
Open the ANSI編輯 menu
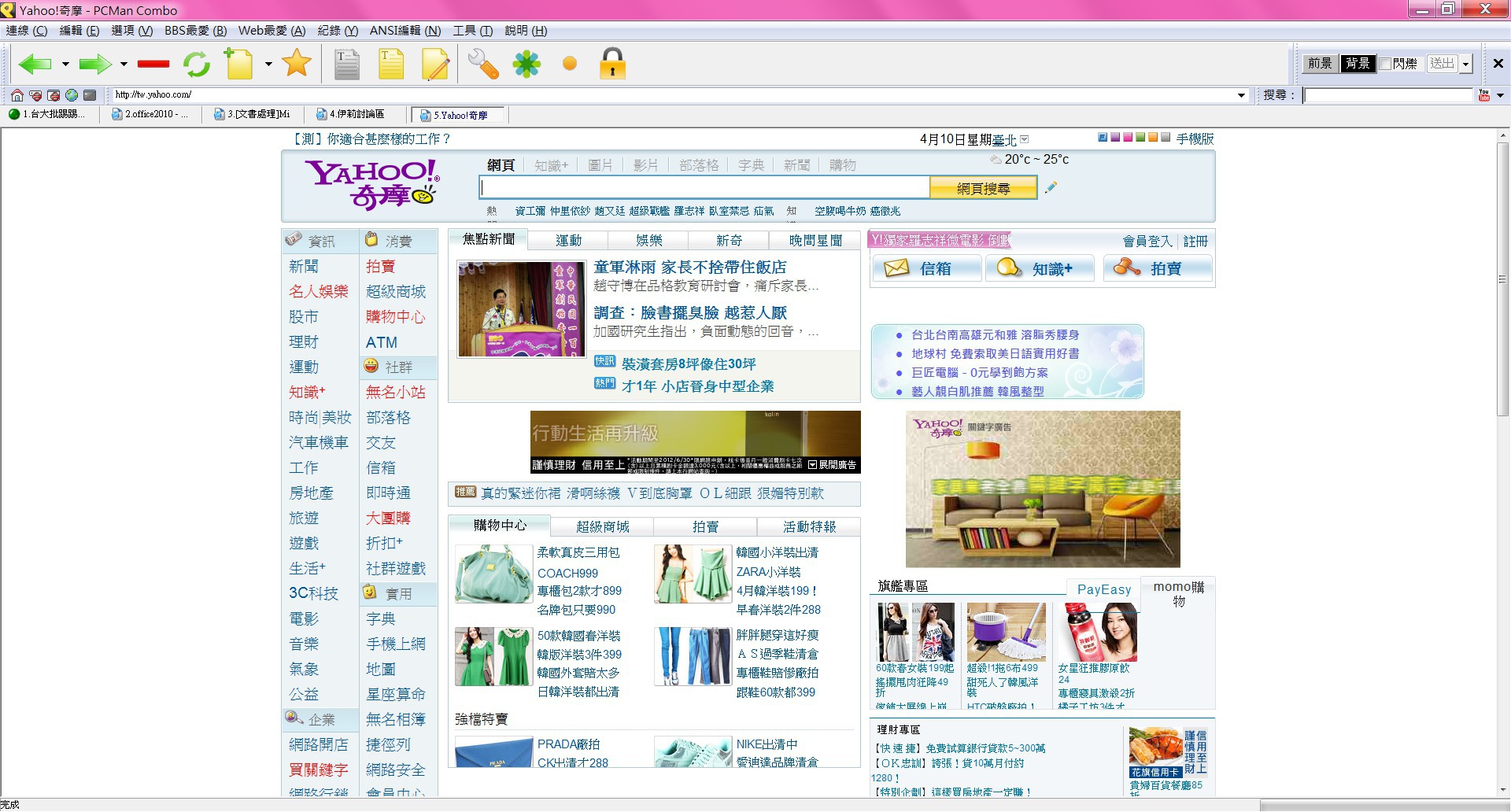[405, 31]
